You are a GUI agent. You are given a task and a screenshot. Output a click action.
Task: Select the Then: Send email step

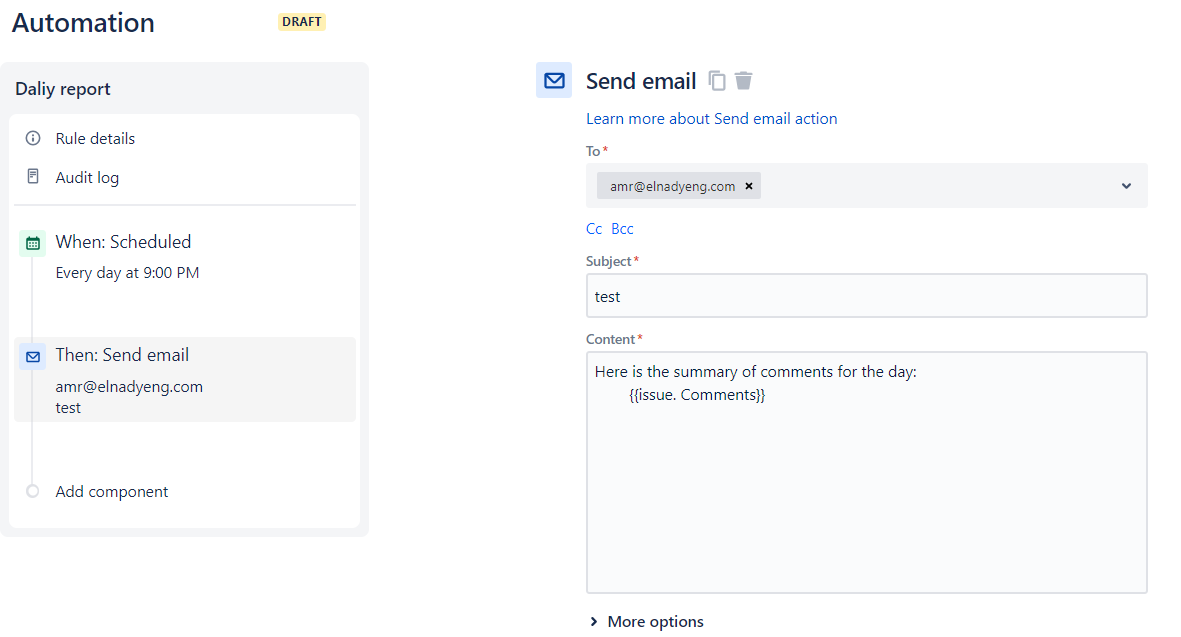click(185, 379)
